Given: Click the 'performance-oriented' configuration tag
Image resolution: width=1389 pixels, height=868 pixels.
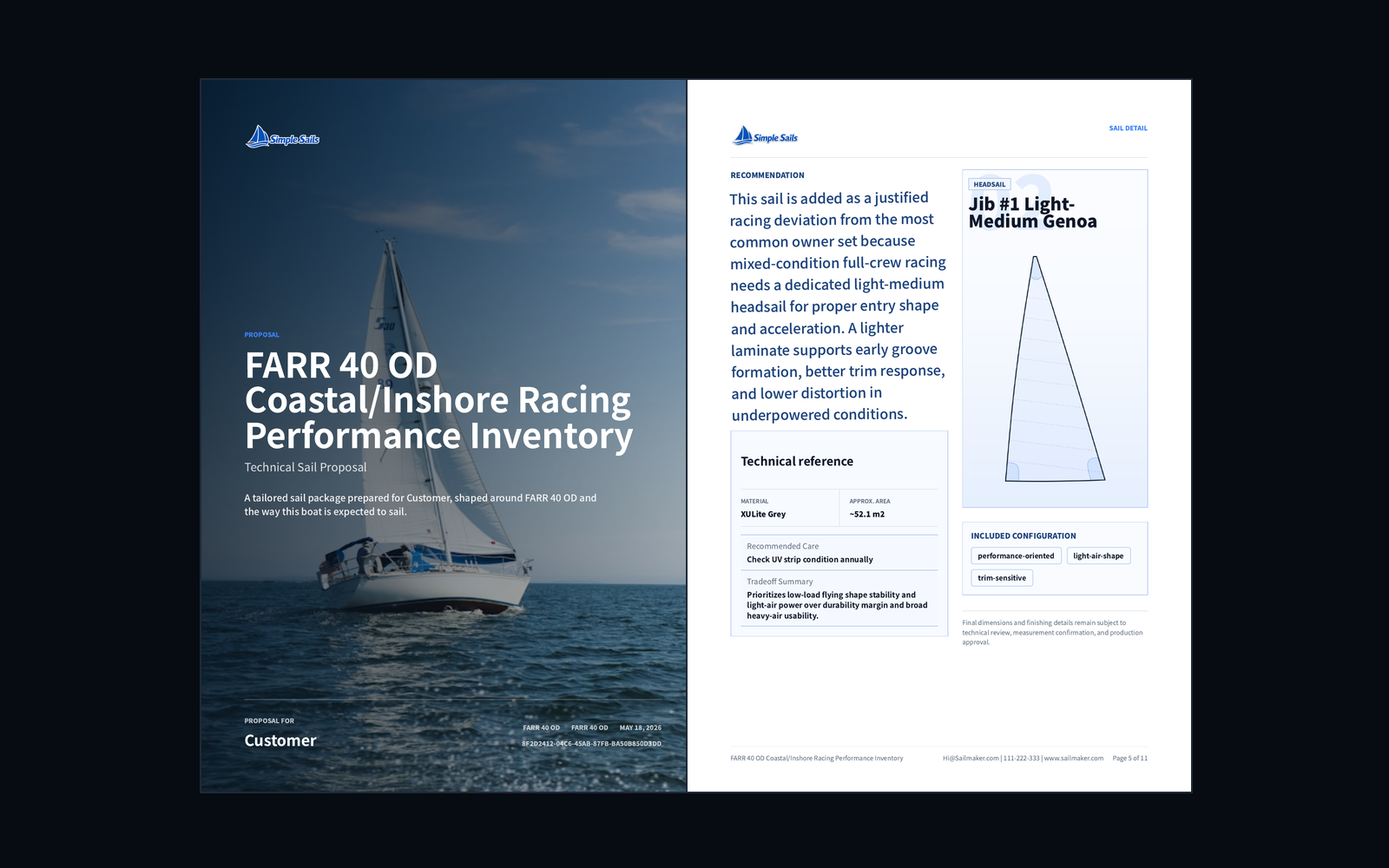Looking at the screenshot, I should tap(1016, 556).
